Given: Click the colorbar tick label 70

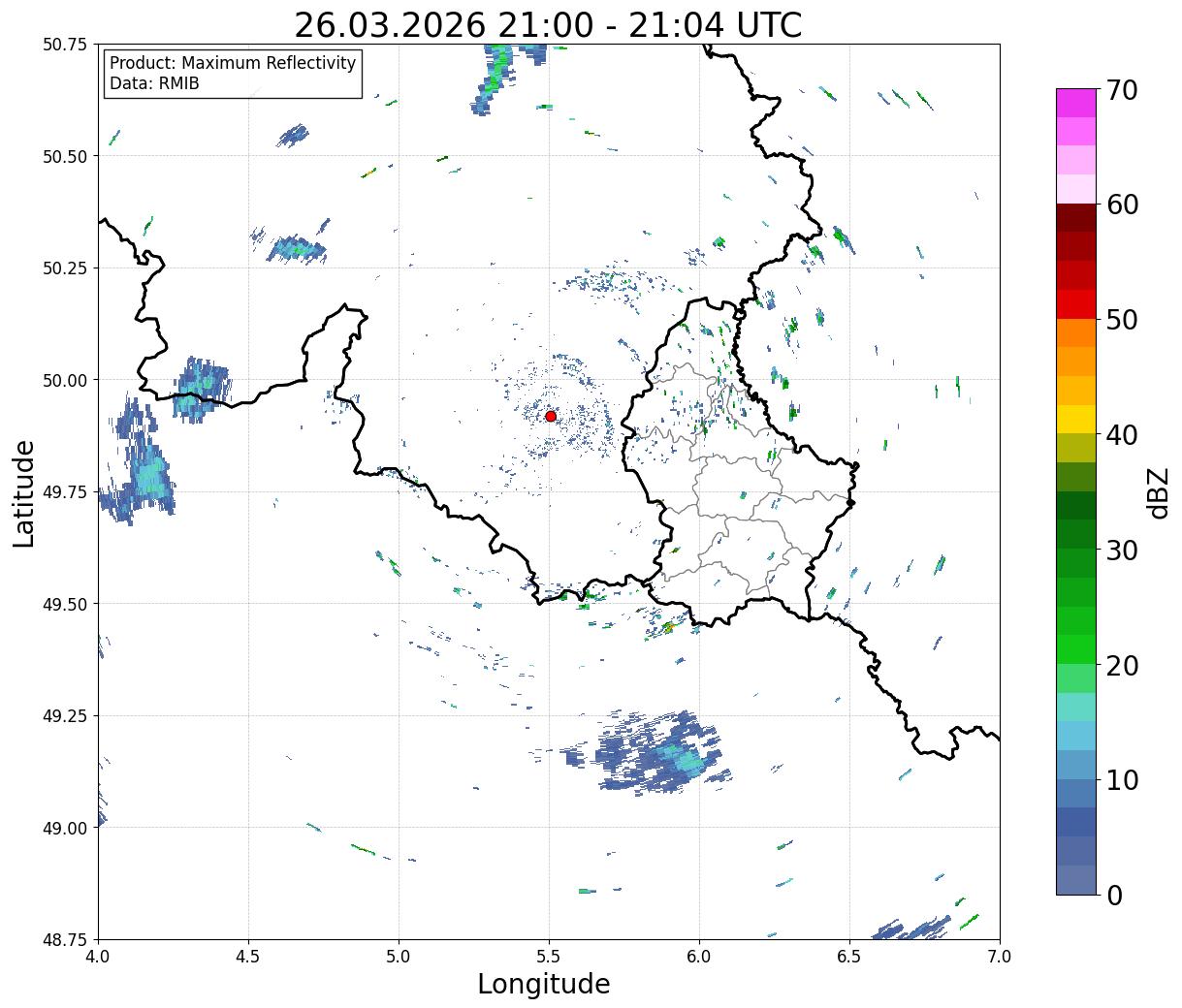Looking at the screenshot, I should [1122, 90].
